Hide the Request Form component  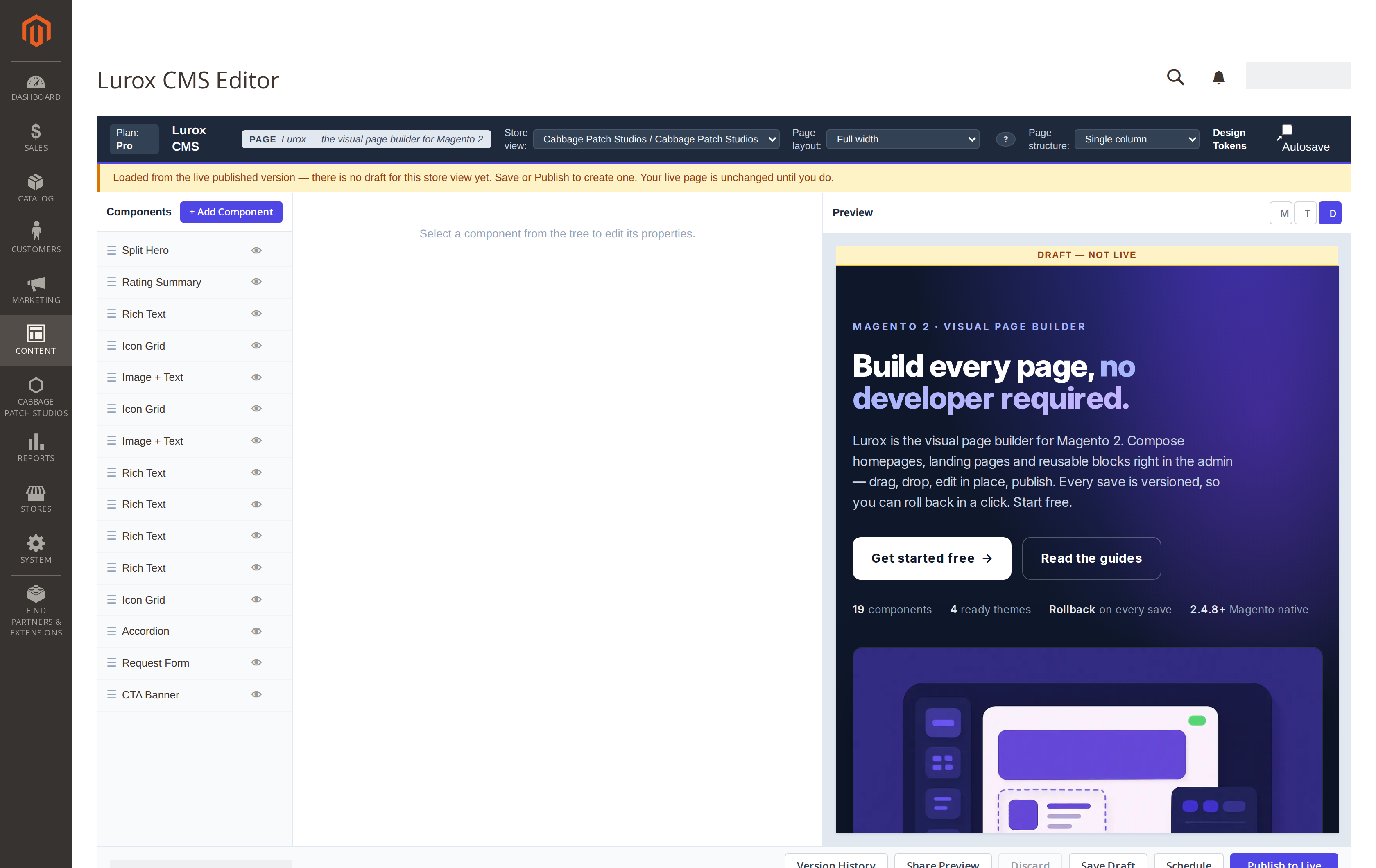point(257,662)
